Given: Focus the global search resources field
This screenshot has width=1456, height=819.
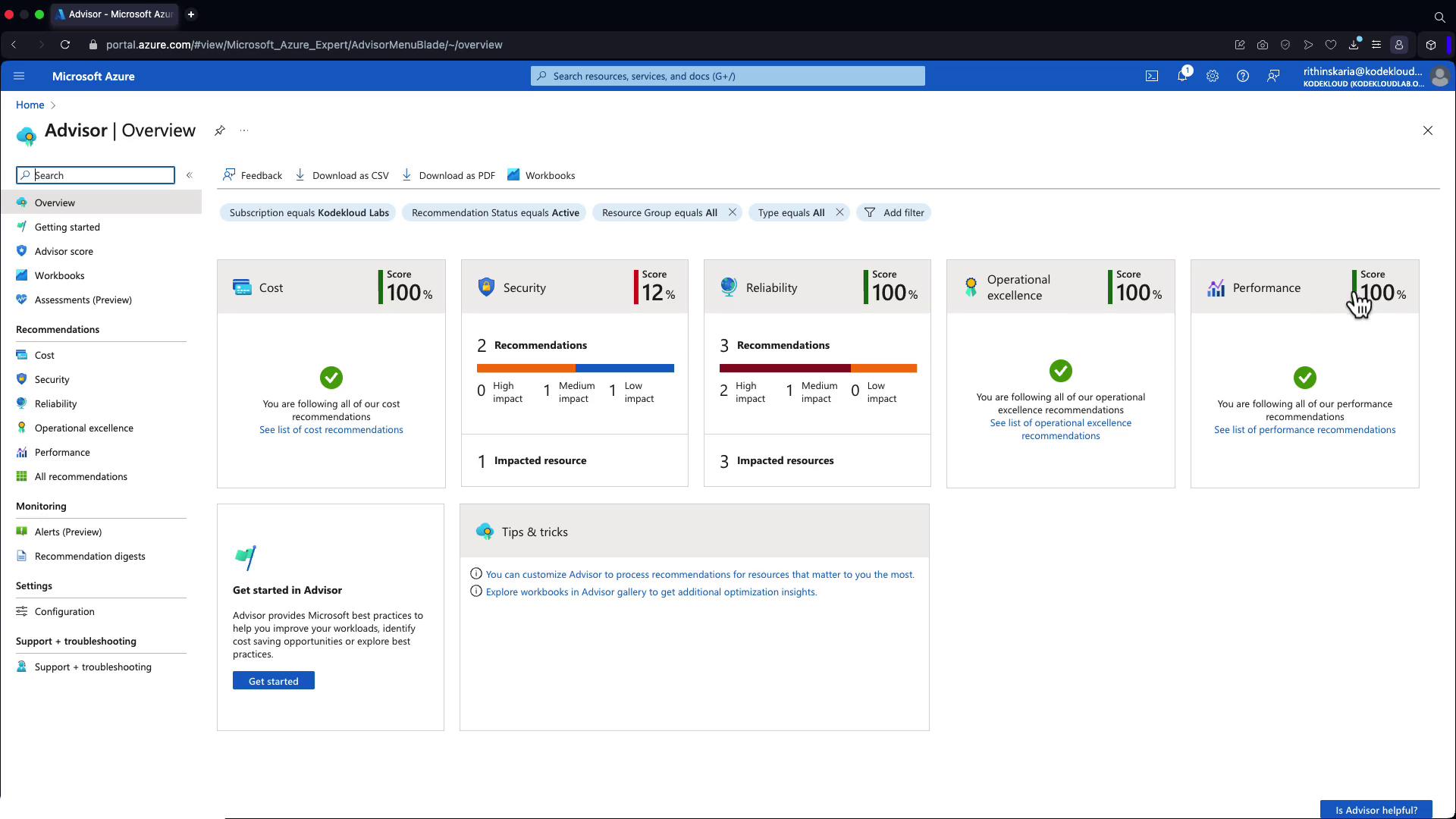Looking at the screenshot, I should click(728, 76).
